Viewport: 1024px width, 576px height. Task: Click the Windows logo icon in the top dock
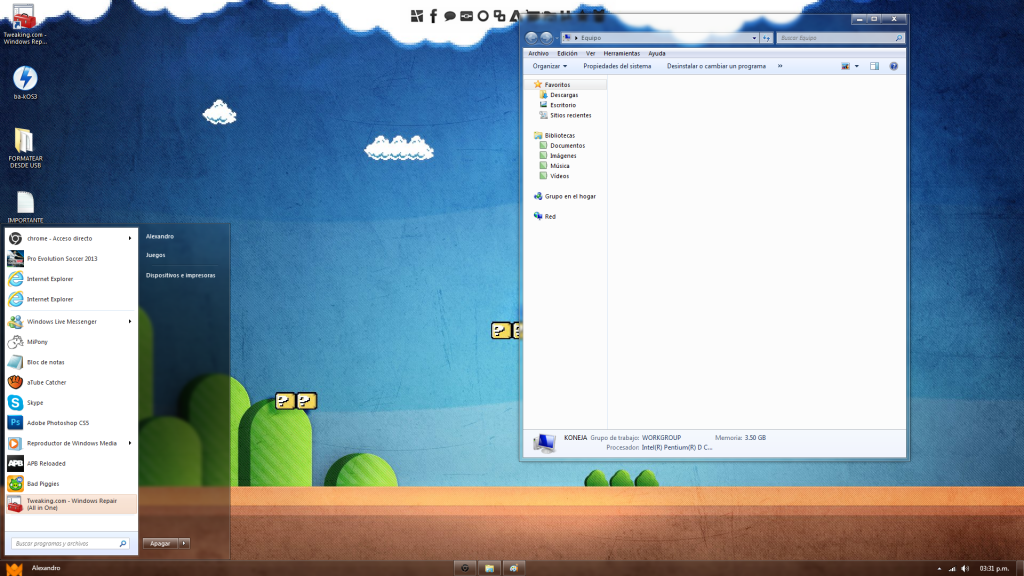(x=417, y=16)
